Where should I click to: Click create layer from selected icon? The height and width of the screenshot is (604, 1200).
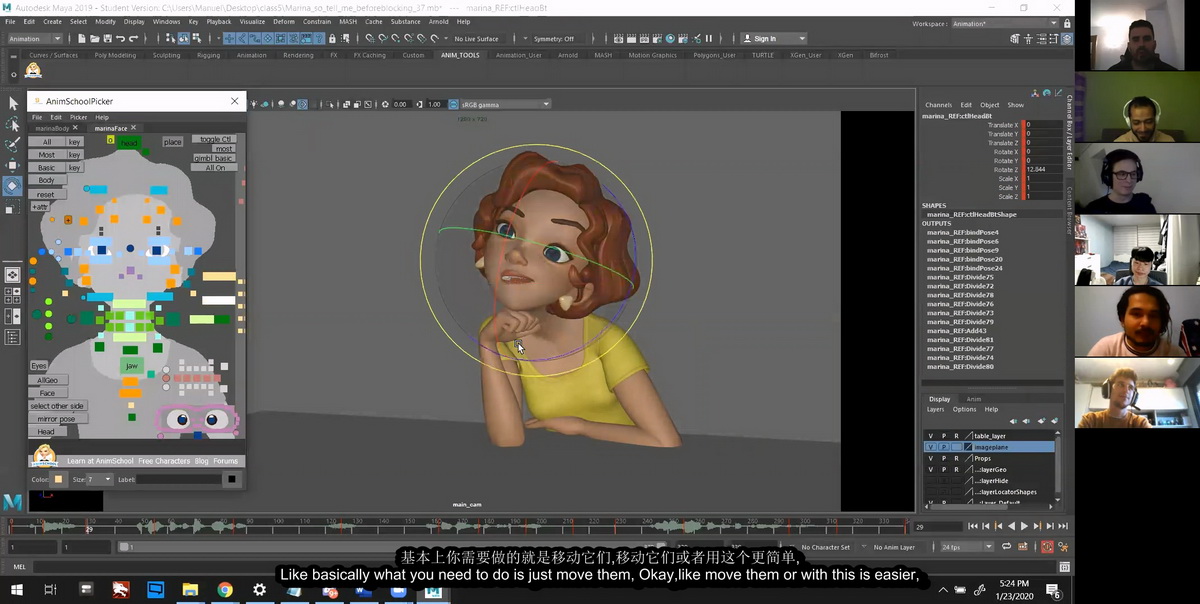click(1052, 421)
